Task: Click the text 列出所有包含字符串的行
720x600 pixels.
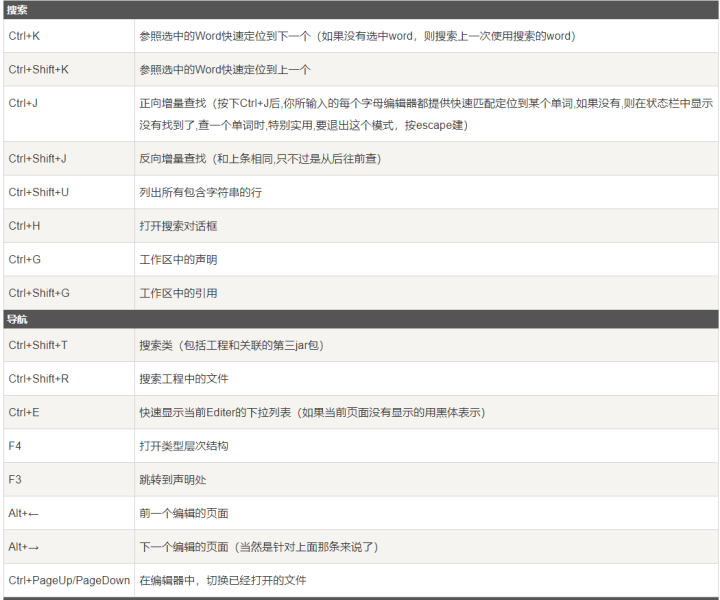Action: [201, 192]
